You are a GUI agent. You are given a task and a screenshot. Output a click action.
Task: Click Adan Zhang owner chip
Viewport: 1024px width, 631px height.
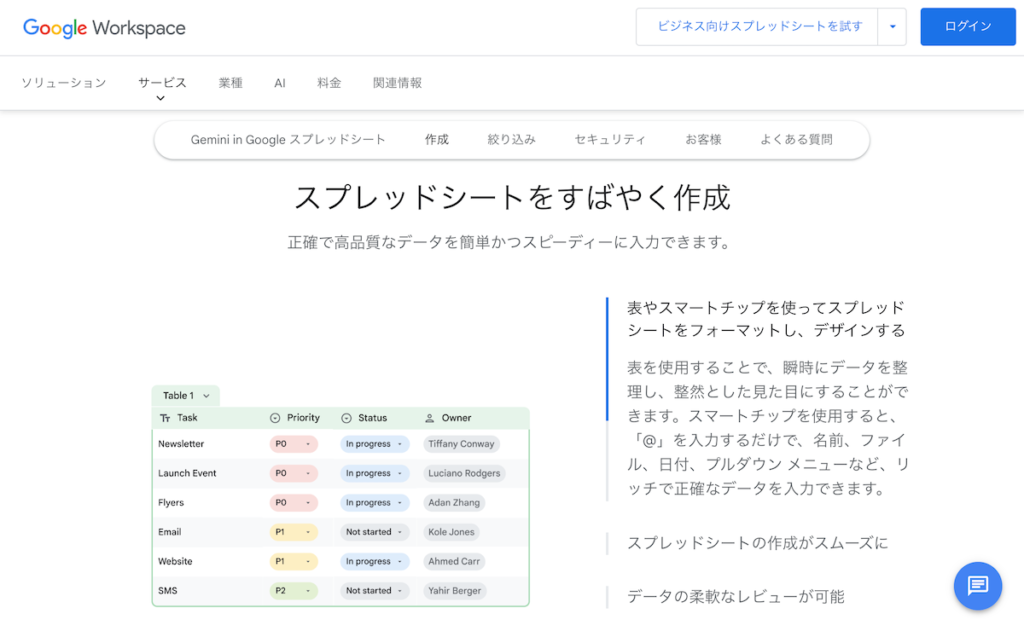point(454,503)
